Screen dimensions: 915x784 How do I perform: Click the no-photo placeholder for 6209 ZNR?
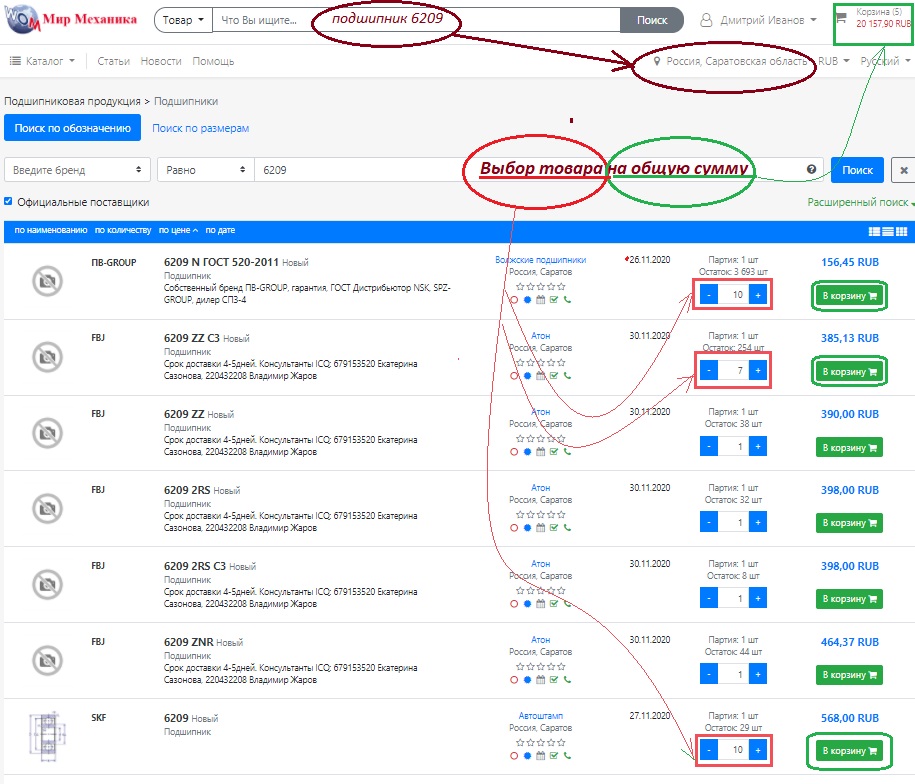tap(47, 660)
